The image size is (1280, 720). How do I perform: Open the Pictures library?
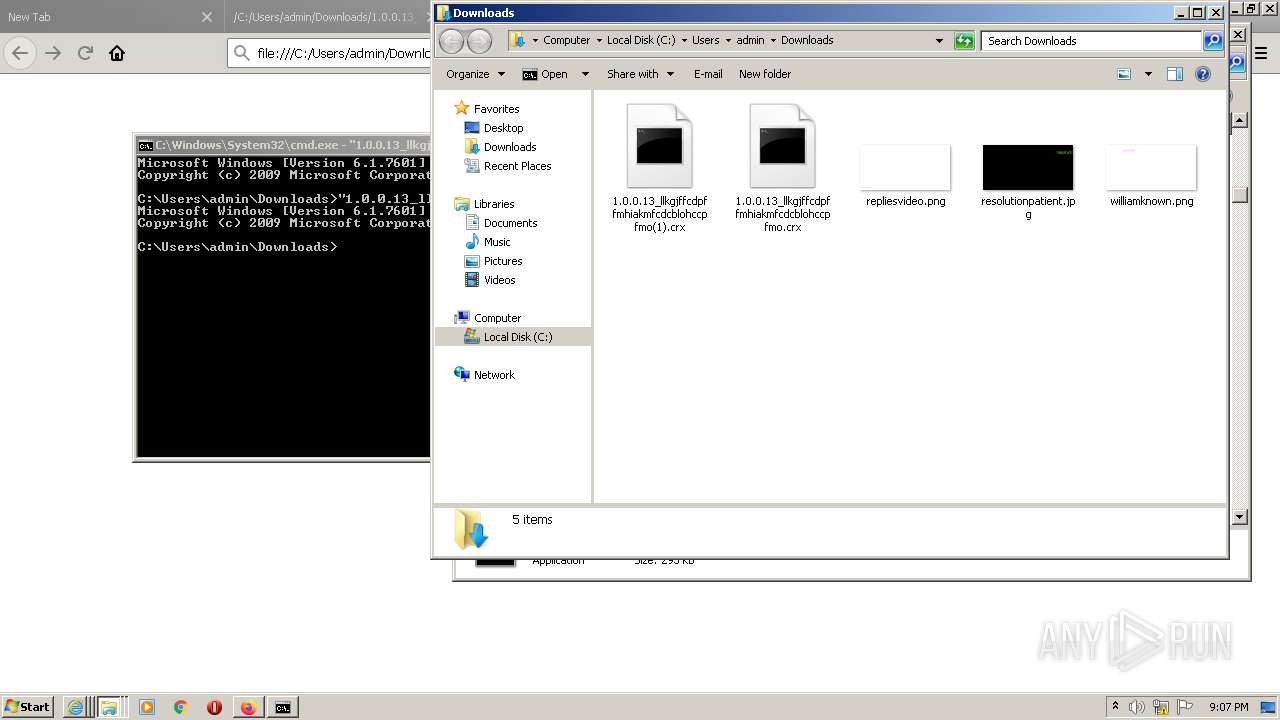[503, 261]
